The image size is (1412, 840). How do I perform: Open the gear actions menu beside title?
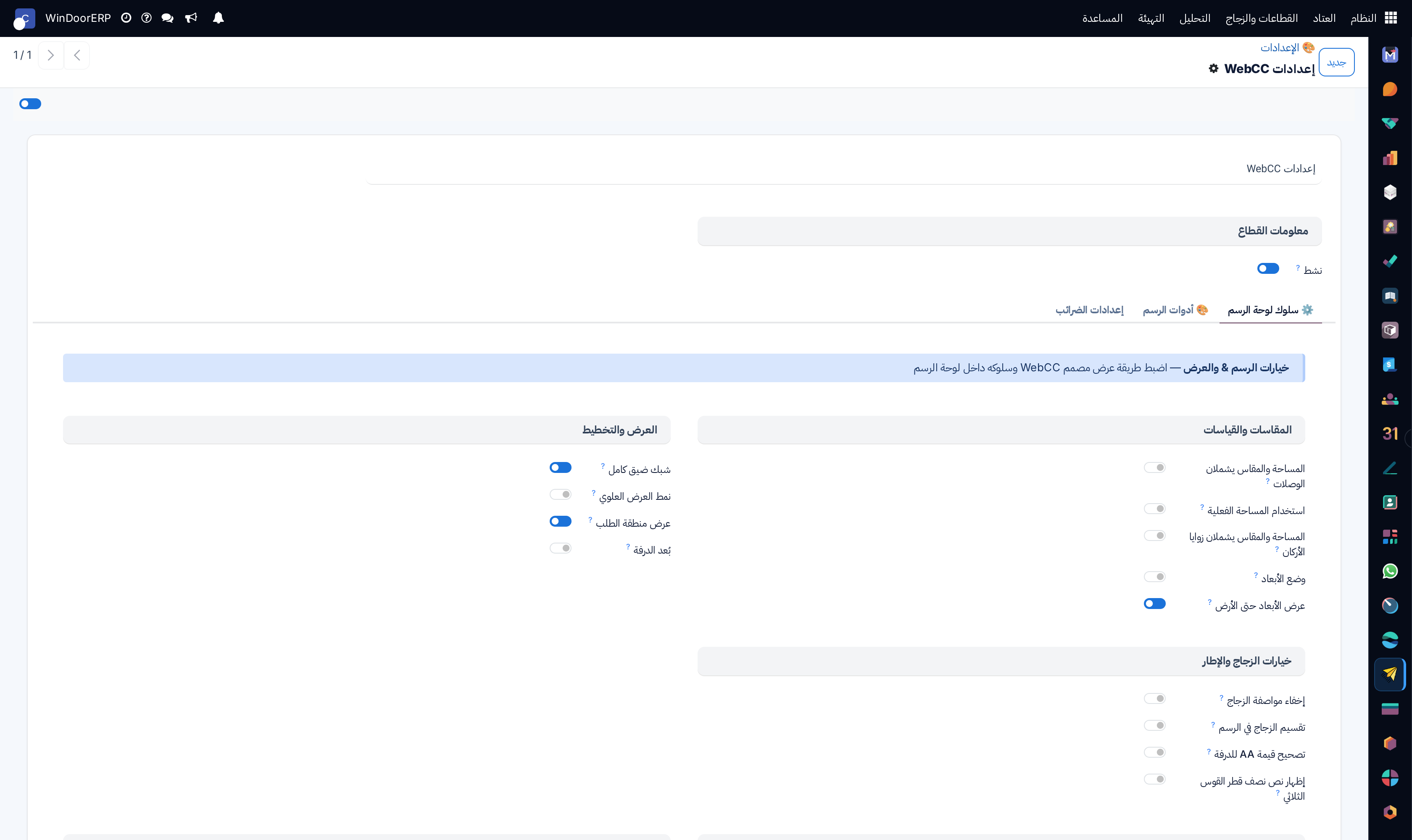click(1213, 68)
